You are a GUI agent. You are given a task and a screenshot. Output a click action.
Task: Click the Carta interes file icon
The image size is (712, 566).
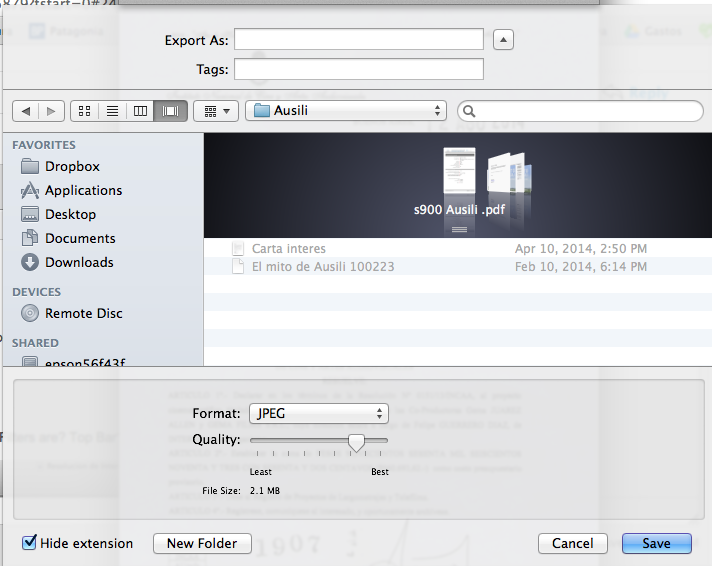pyautogui.click(x=238, y=248)
